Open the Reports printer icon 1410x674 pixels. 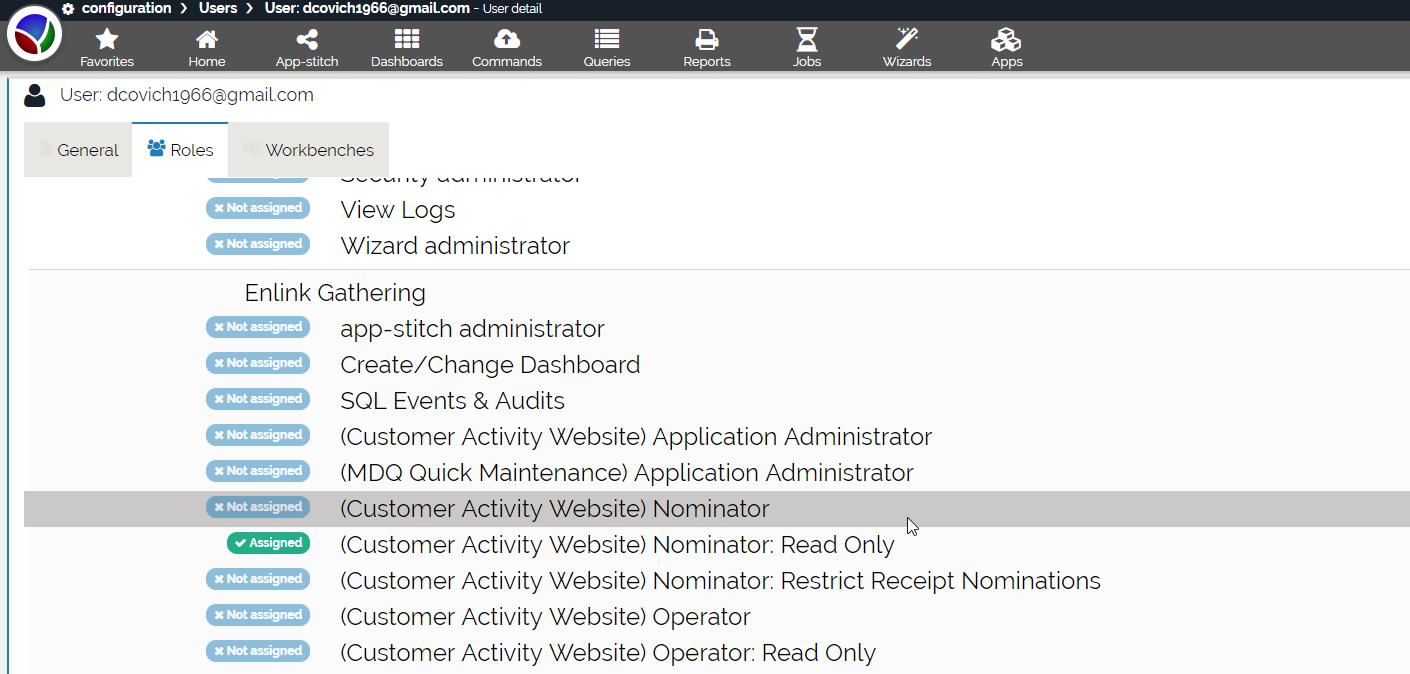[x=706, y=40]
